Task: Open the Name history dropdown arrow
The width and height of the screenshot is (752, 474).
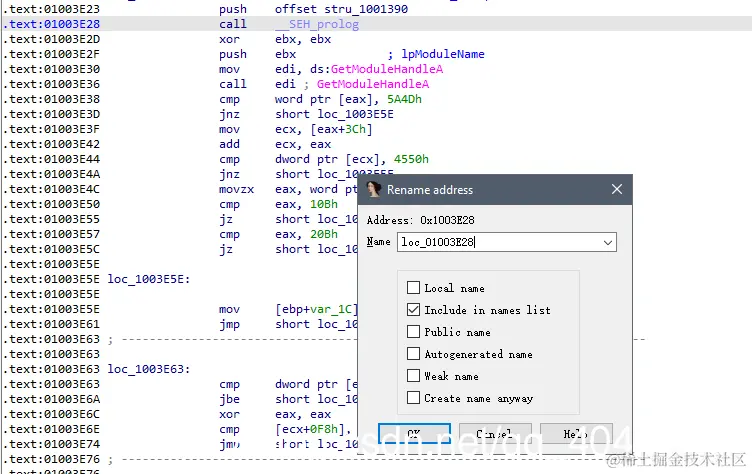Action: [x=608, y=242]
